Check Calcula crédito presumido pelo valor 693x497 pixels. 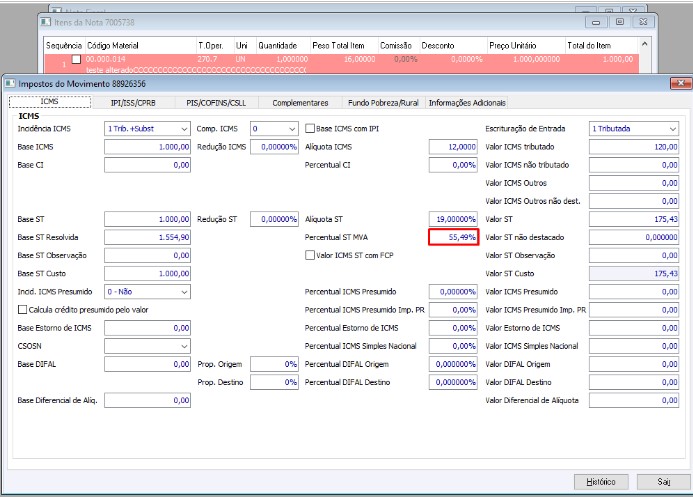coord(22,310)
